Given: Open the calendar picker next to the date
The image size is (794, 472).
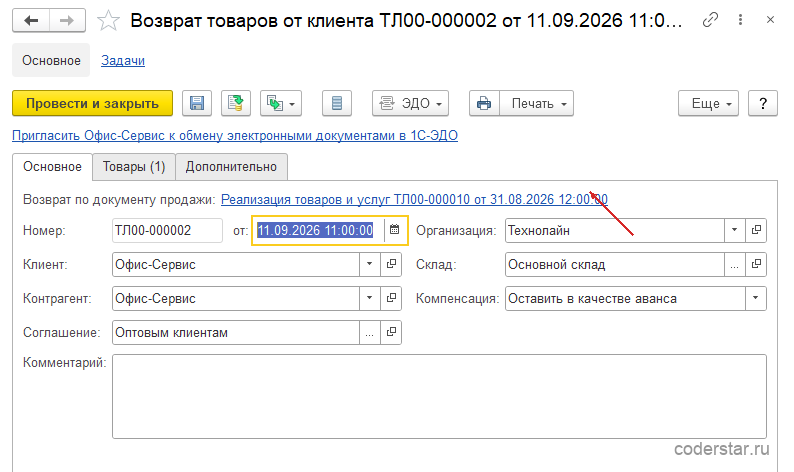Looking at the screenshot, I should 394,230.
